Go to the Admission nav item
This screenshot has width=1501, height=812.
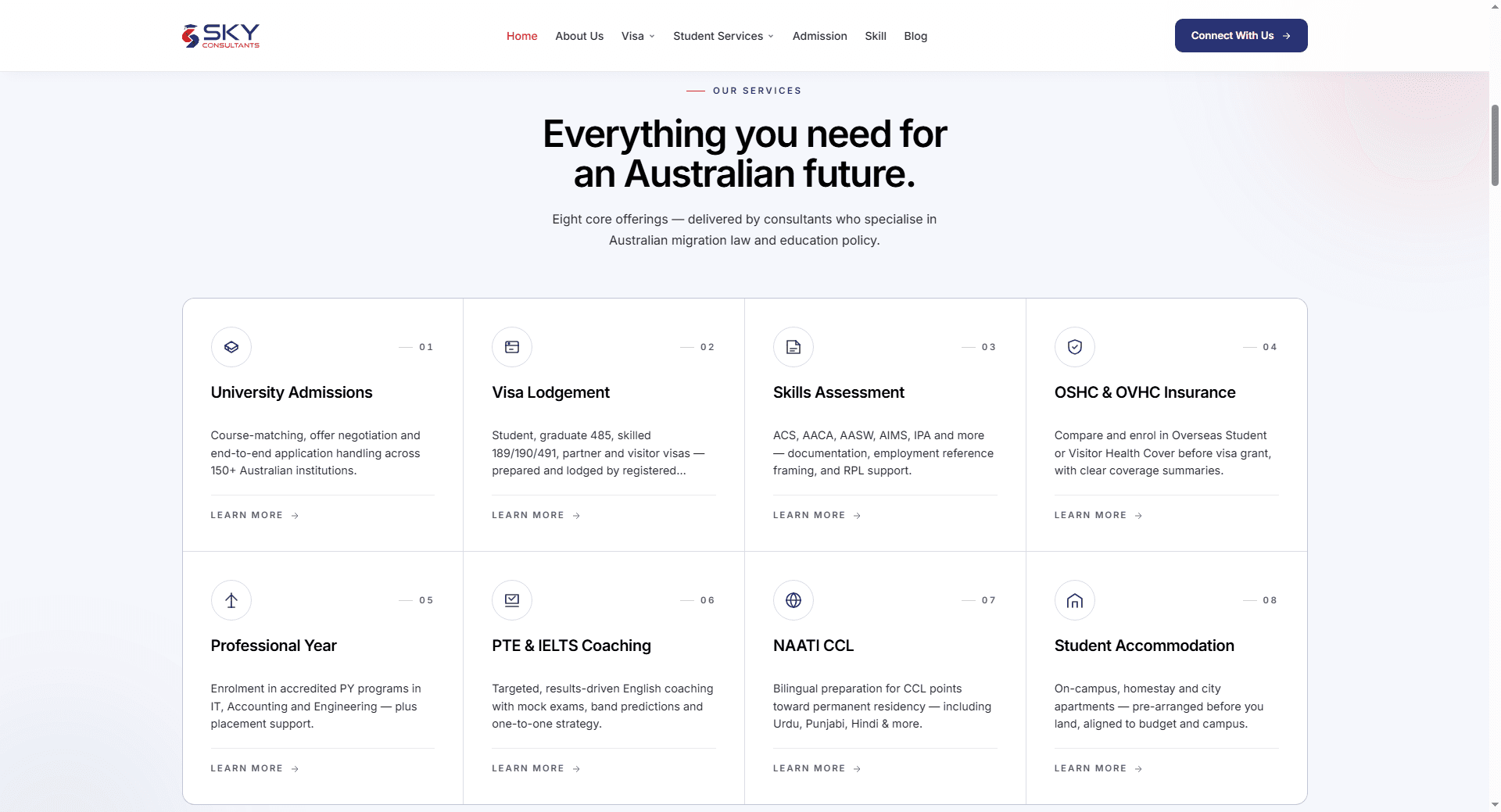click(x=819, y=36)
